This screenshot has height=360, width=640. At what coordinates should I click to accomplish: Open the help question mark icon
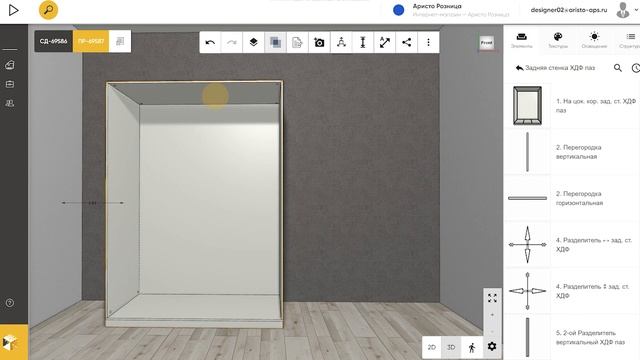pyautogui.click(x=10, y=303)
